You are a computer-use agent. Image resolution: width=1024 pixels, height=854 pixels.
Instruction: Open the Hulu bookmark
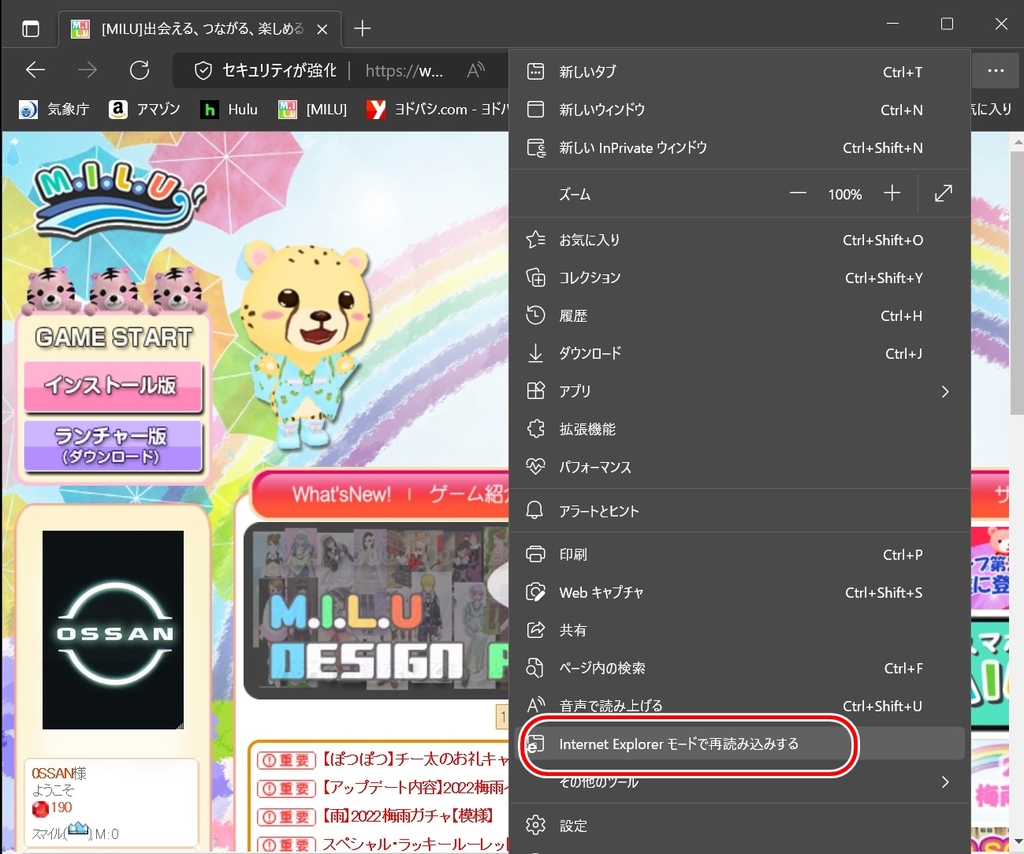229,110
